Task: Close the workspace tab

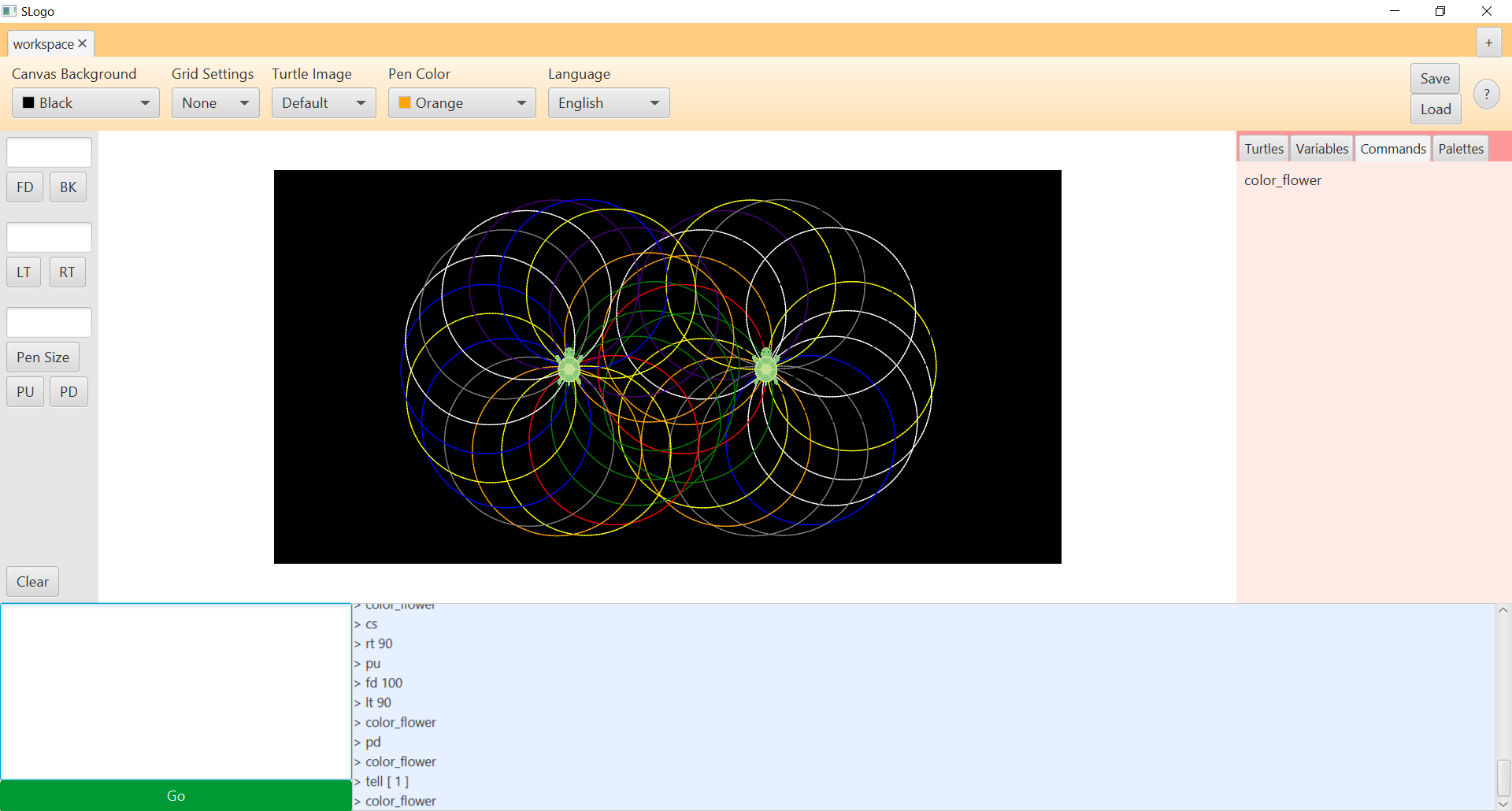Action: [82, 43]
